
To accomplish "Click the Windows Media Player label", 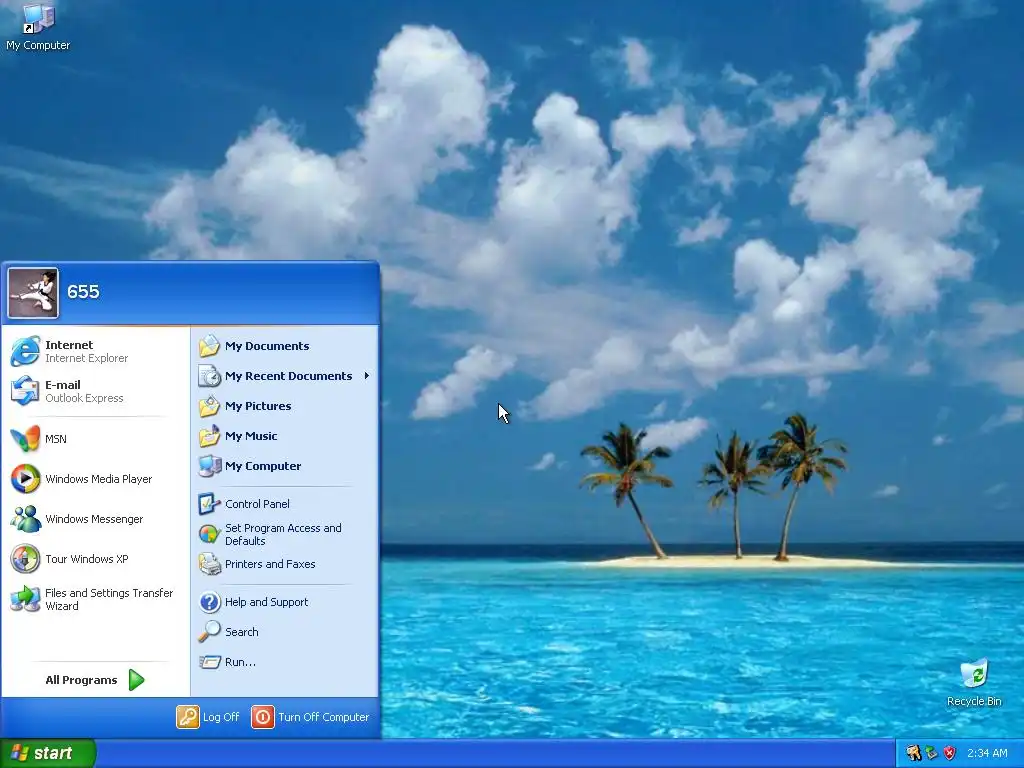I will coord(99,479).
